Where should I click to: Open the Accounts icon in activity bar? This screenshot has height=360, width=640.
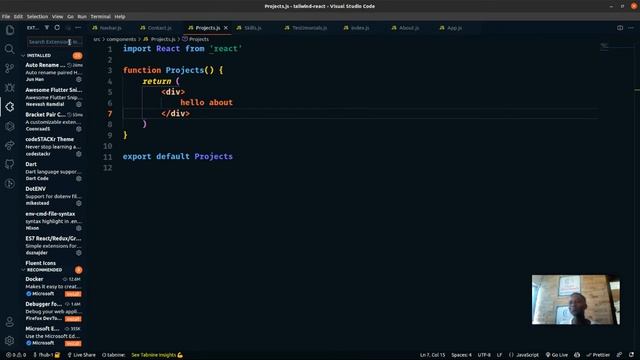(x=10, y=322)
